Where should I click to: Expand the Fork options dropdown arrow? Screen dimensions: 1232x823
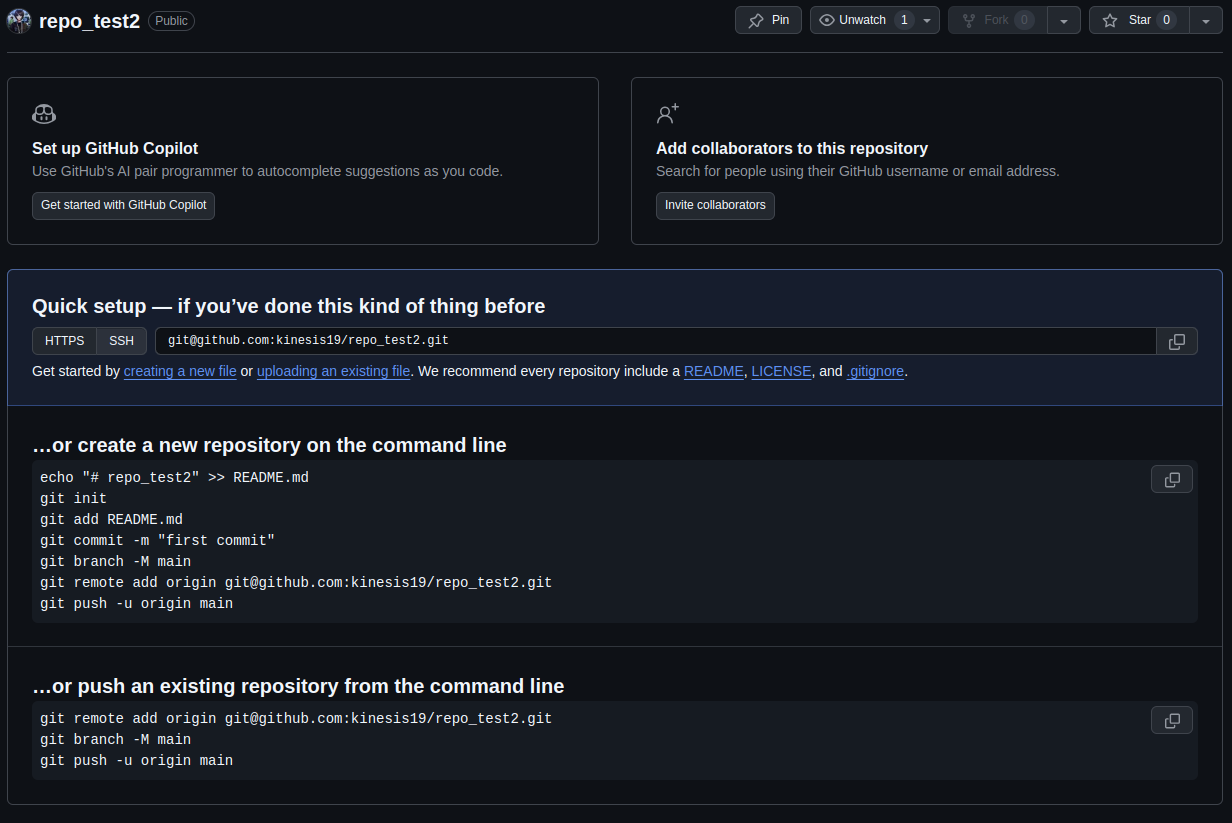[x=1064, y=20]
